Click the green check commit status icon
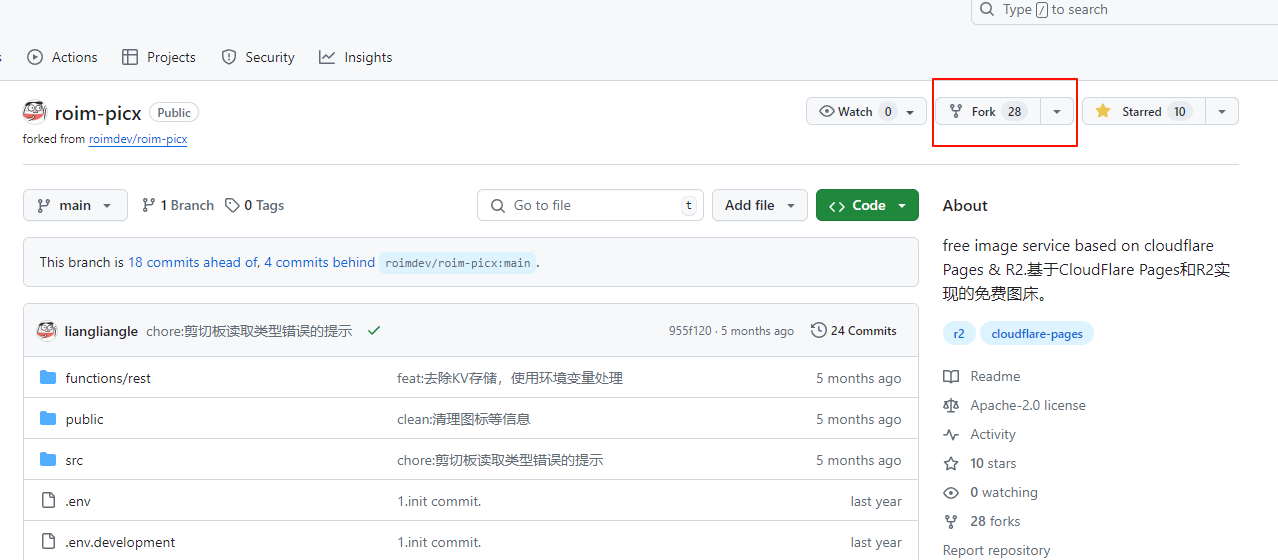The width and height of the screenshot is (1278, 560). [x=374, y=331]
